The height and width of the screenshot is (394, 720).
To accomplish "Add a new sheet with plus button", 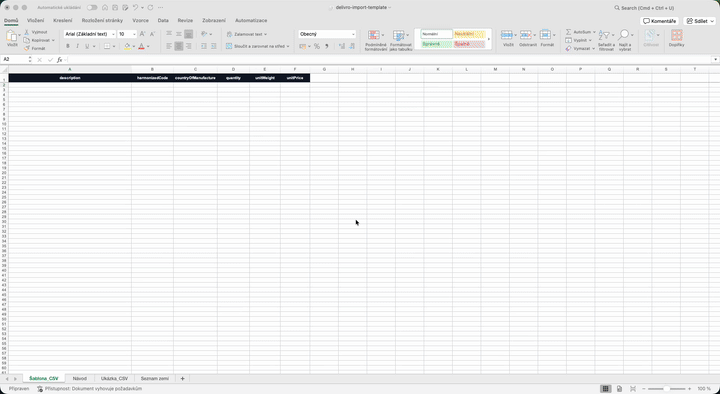I will click(x=182, y=378).
